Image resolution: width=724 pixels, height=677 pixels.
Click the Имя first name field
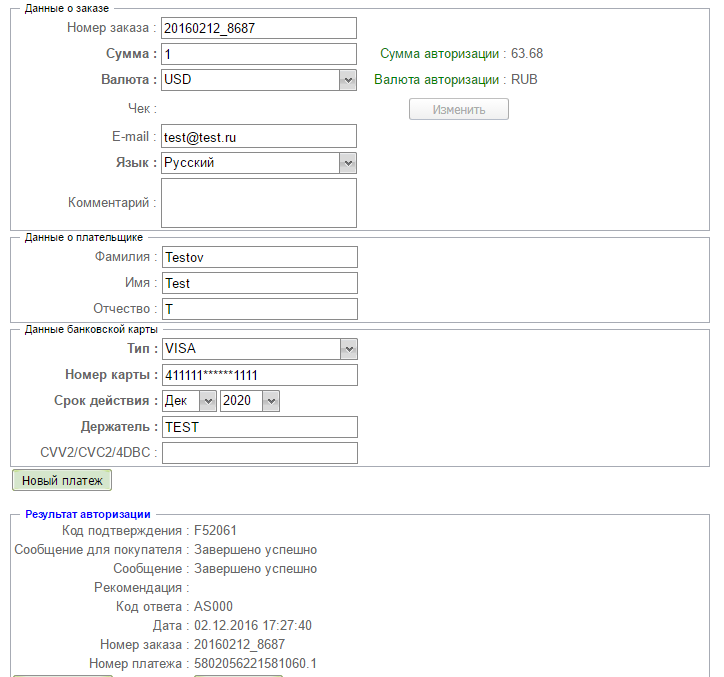258,283
